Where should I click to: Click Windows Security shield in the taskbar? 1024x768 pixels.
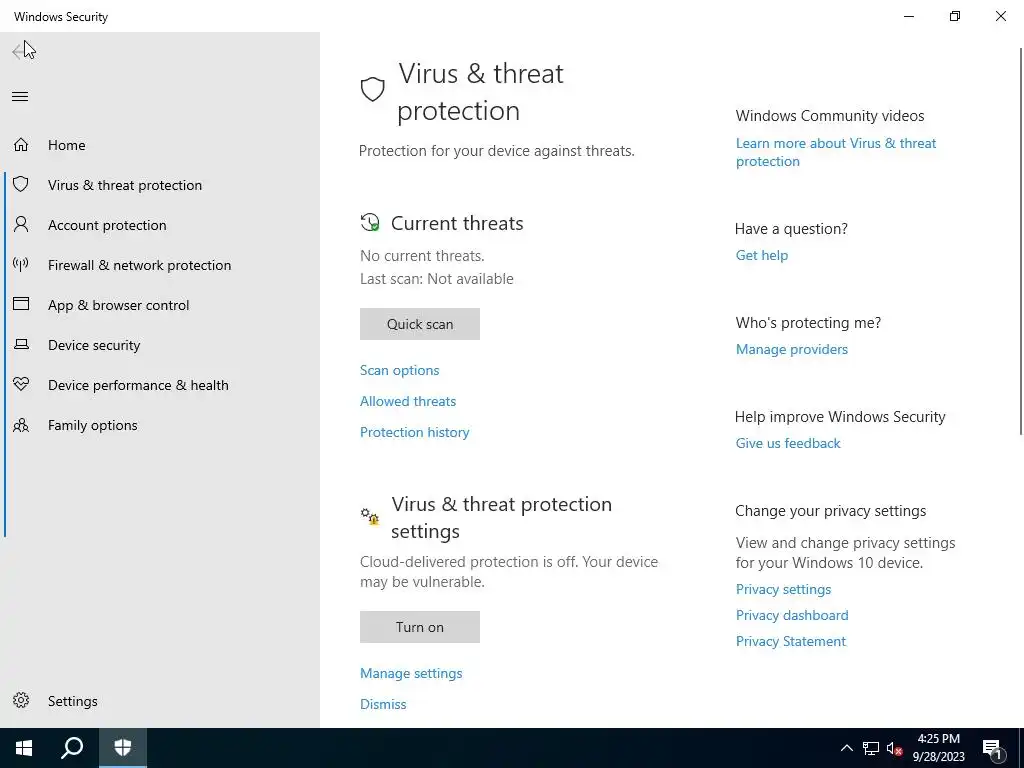123,748
